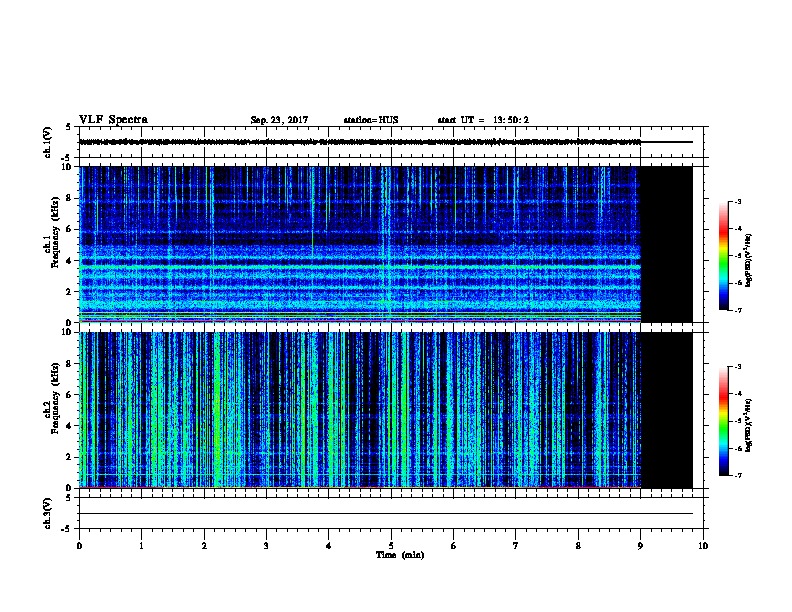This screenshot has height=612, width=792.
Task: Click the "10" tick on the time axis
Action: (x=703, y=545)
